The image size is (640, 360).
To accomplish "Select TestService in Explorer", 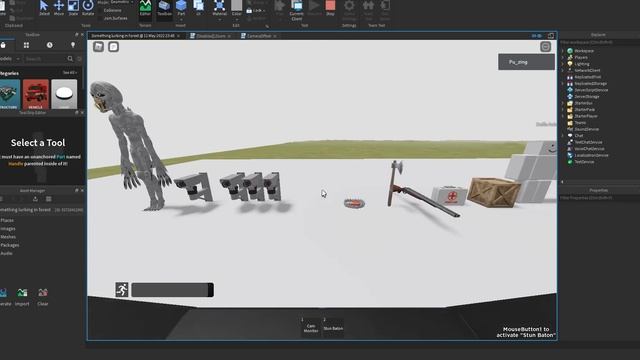I will (x=584, y=162).
